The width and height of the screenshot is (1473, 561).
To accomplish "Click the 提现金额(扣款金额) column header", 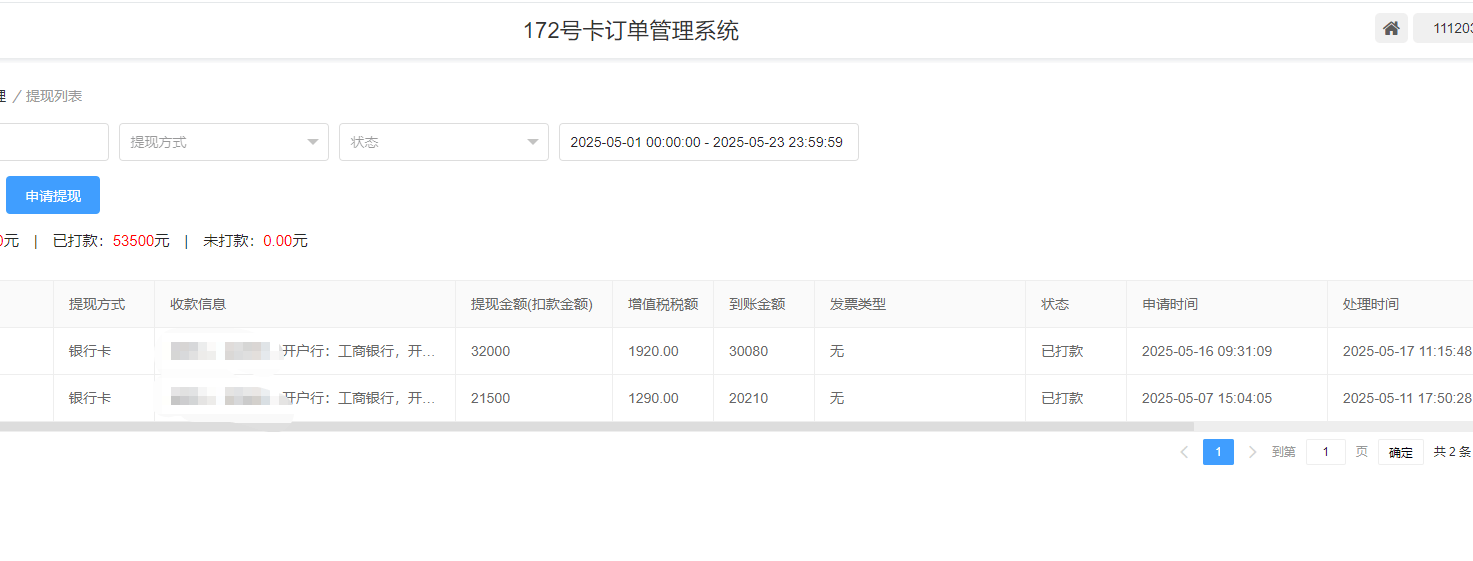I will point(532,304).
